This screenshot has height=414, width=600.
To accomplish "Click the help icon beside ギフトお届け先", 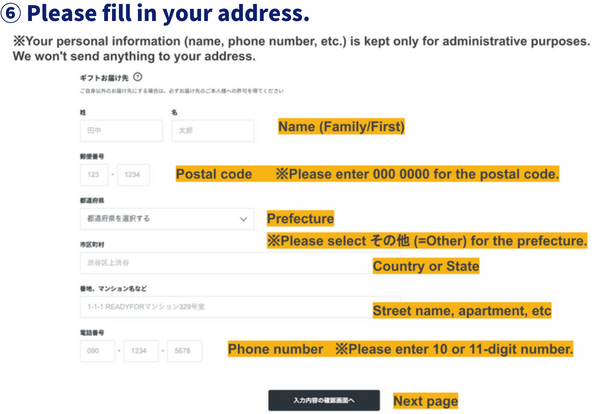I will [137, 76].
